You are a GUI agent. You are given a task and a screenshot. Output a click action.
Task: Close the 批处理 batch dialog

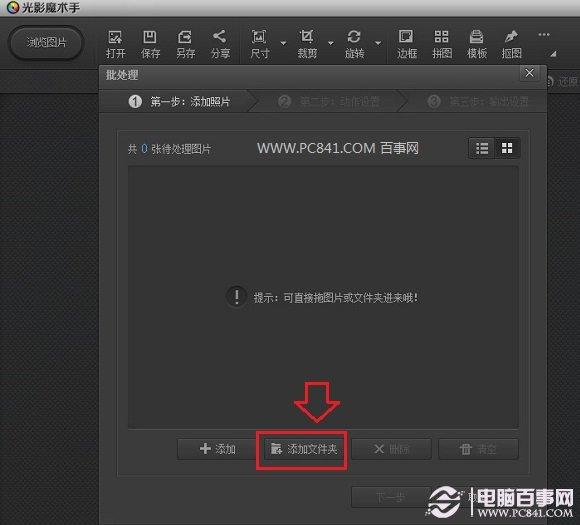(x=529, y=73)
